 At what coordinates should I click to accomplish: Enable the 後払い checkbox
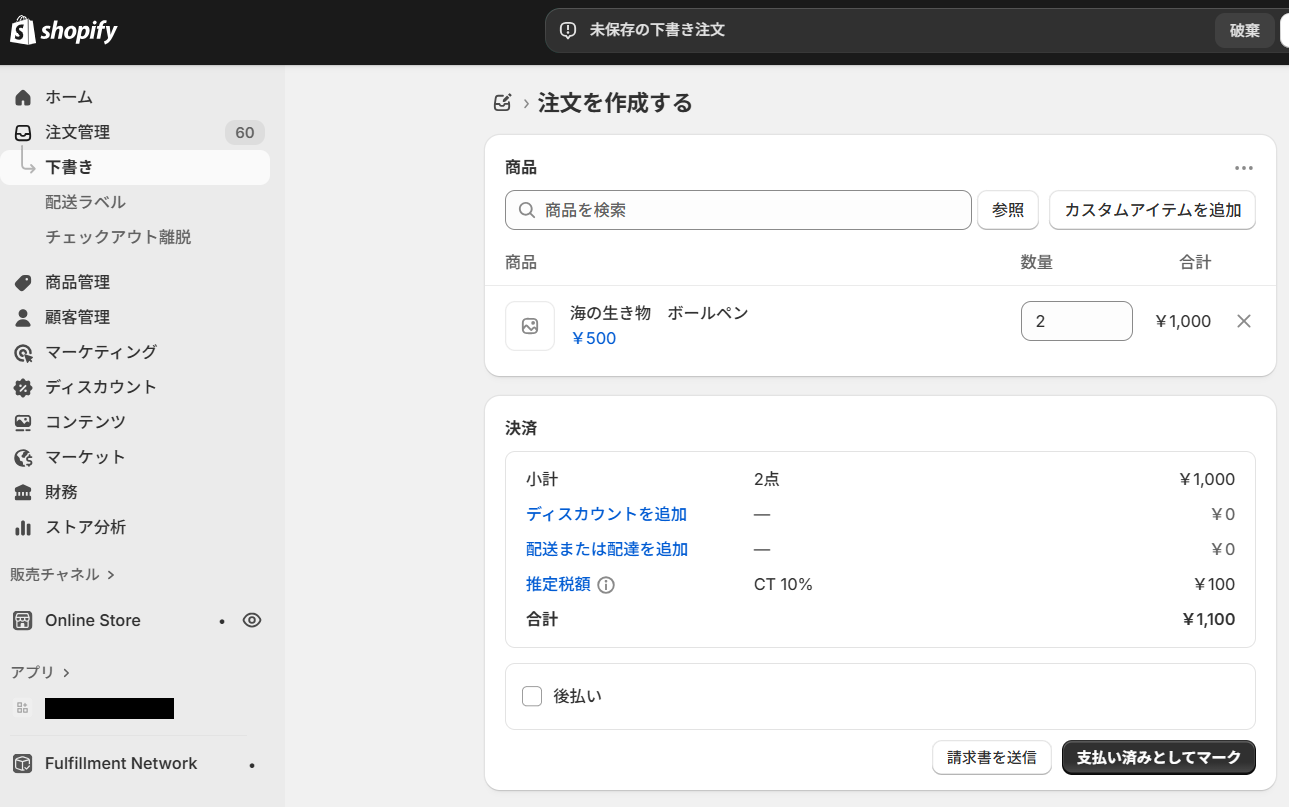coord(532,696)
